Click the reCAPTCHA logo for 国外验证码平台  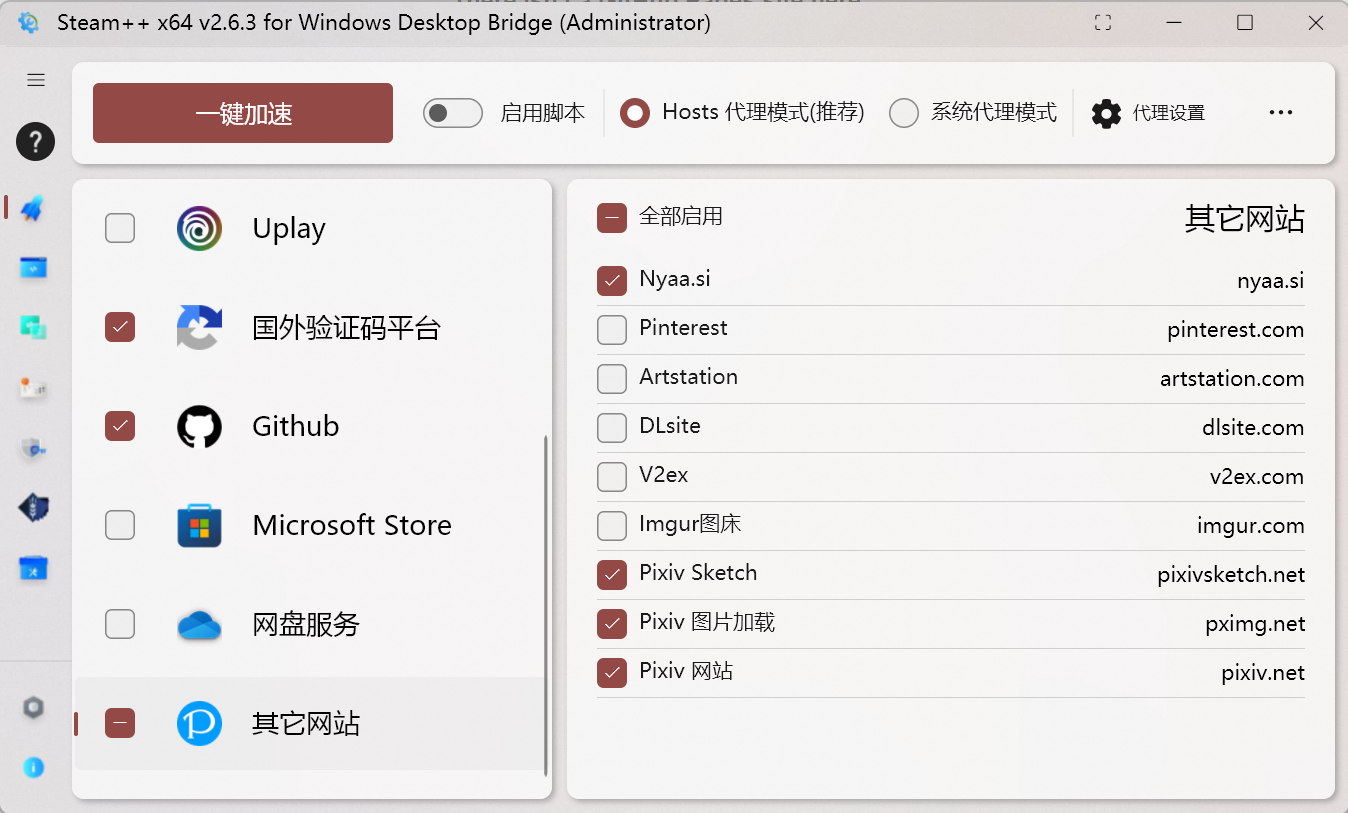tap(199, 327)
